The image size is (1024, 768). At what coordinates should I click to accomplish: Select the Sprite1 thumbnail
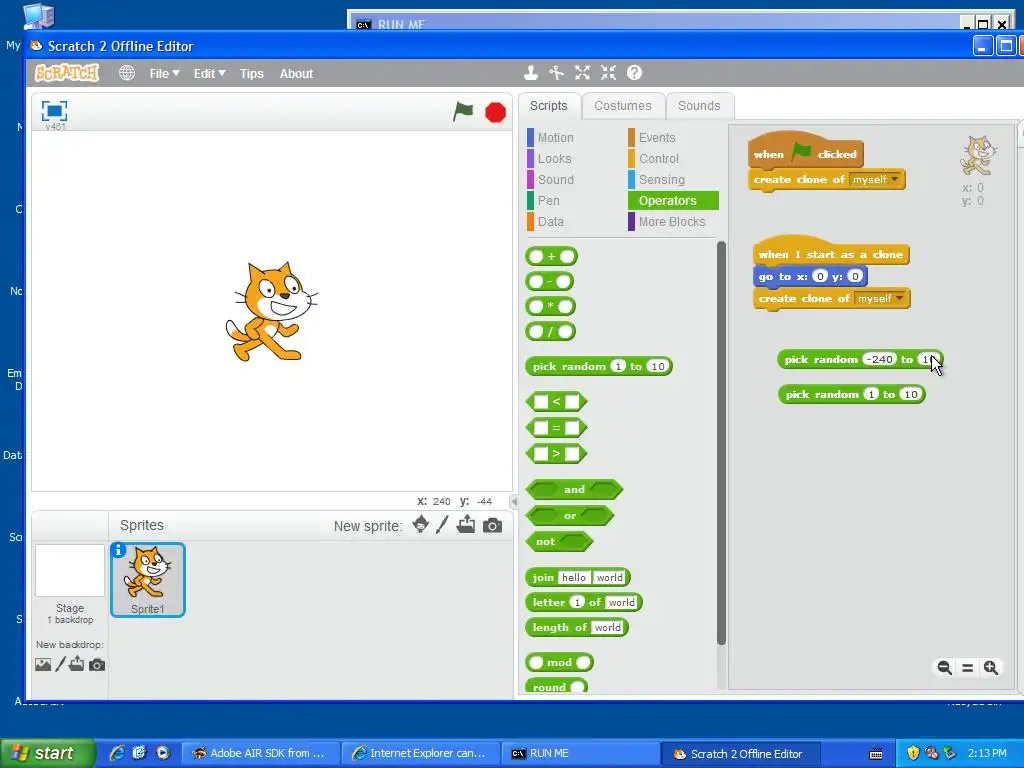[x=148, y=579]
